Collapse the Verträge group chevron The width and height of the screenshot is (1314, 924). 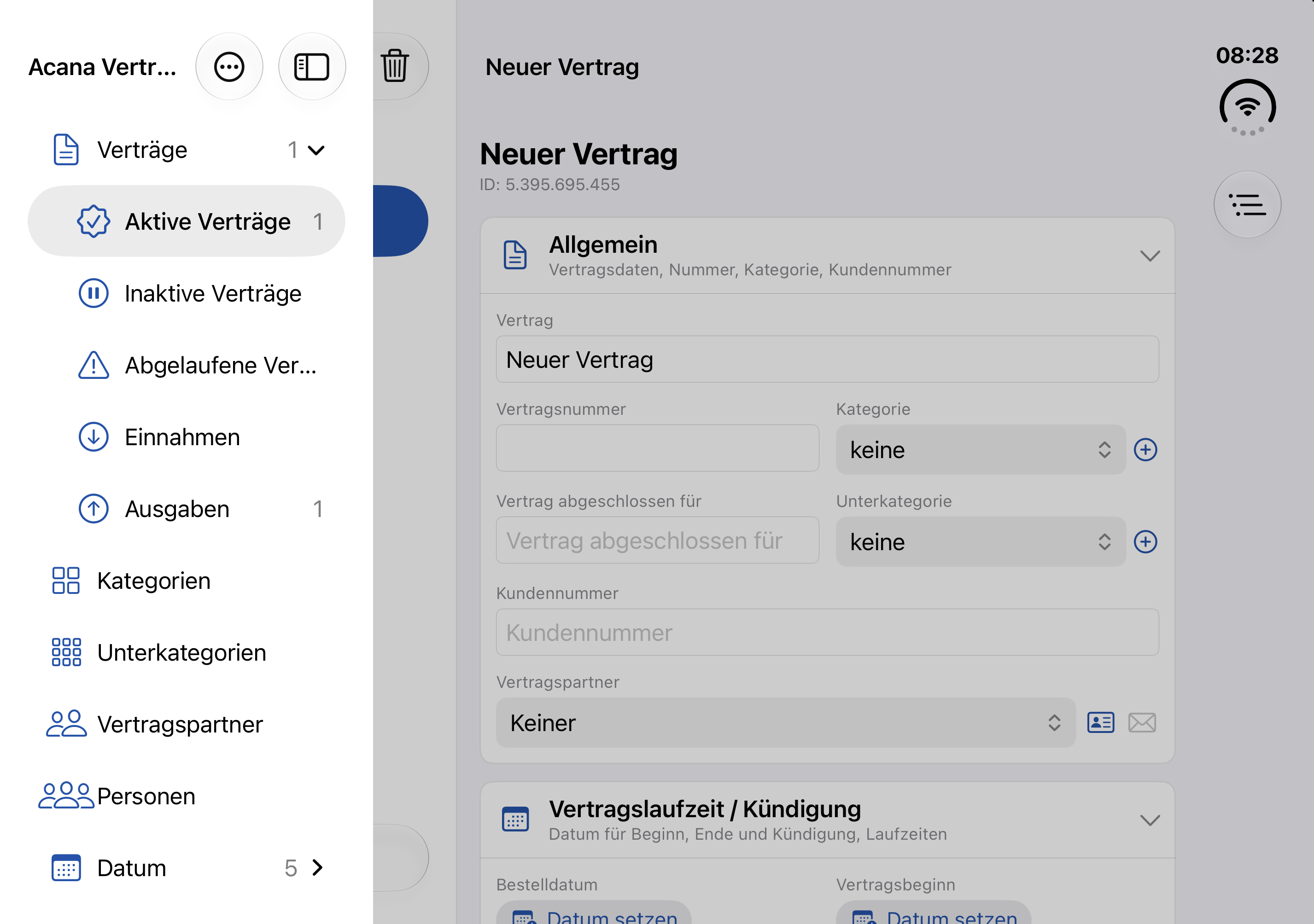click(316, 151)
